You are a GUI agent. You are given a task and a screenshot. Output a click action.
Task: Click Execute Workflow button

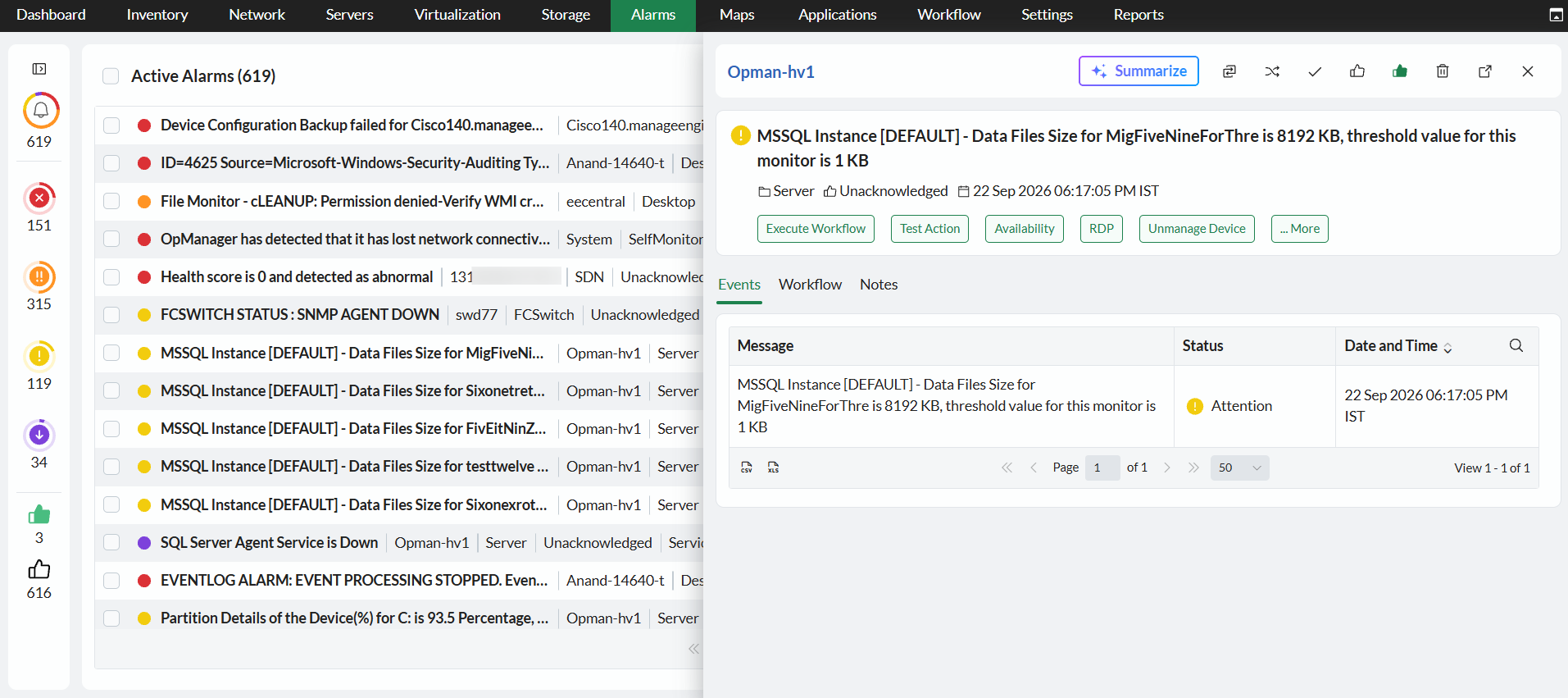tap(816, 229)
